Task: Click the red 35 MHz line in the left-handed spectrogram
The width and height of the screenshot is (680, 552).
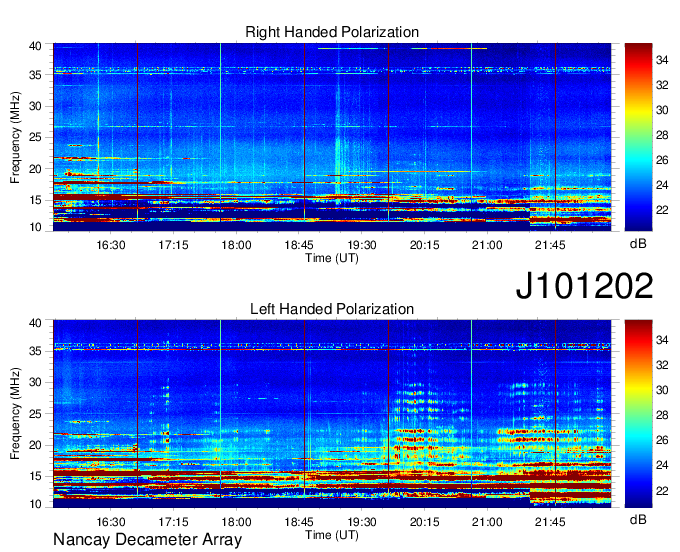Action: point(332,349)
